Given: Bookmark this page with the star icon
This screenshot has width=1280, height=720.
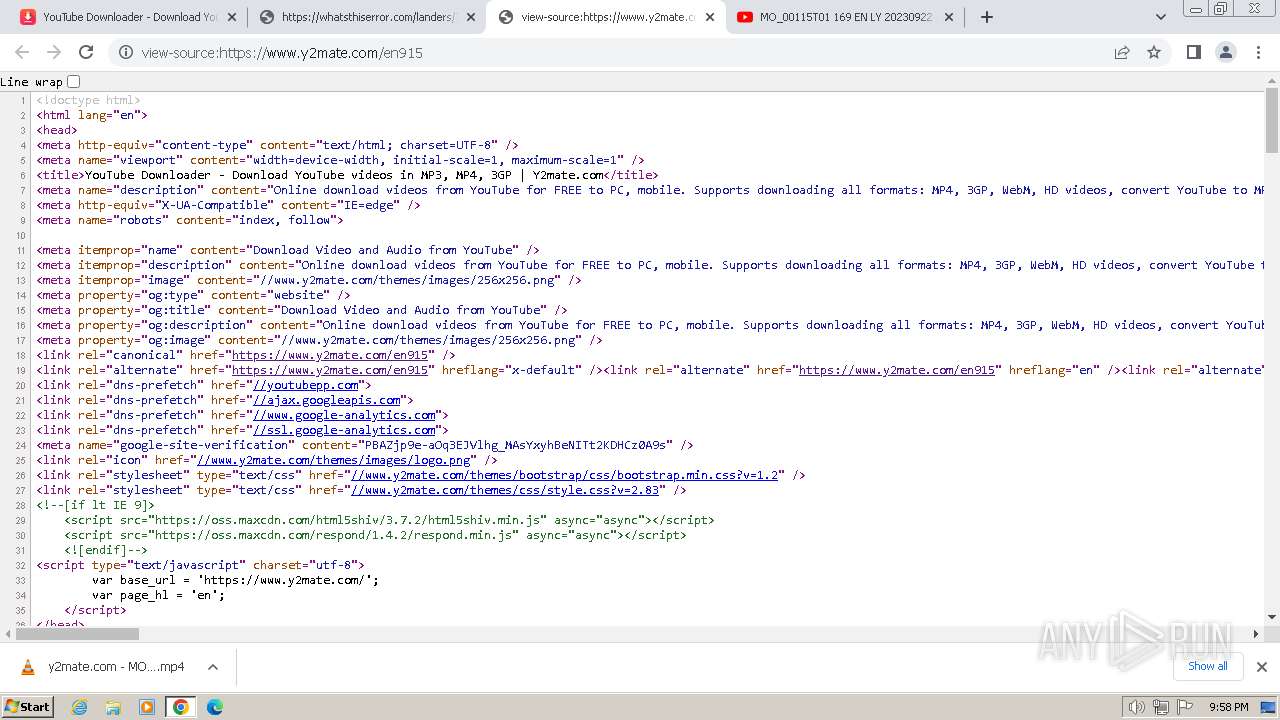Looking at the screenshot, I should click(x=1154, y=52).
